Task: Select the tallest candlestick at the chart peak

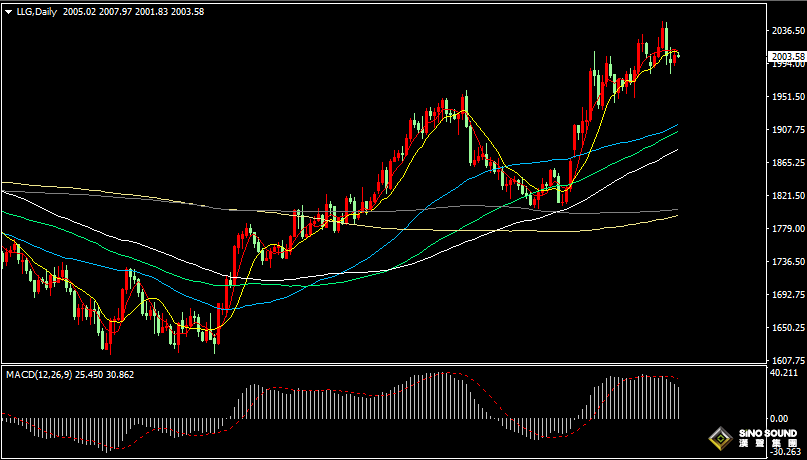Action: click(663, 40)
